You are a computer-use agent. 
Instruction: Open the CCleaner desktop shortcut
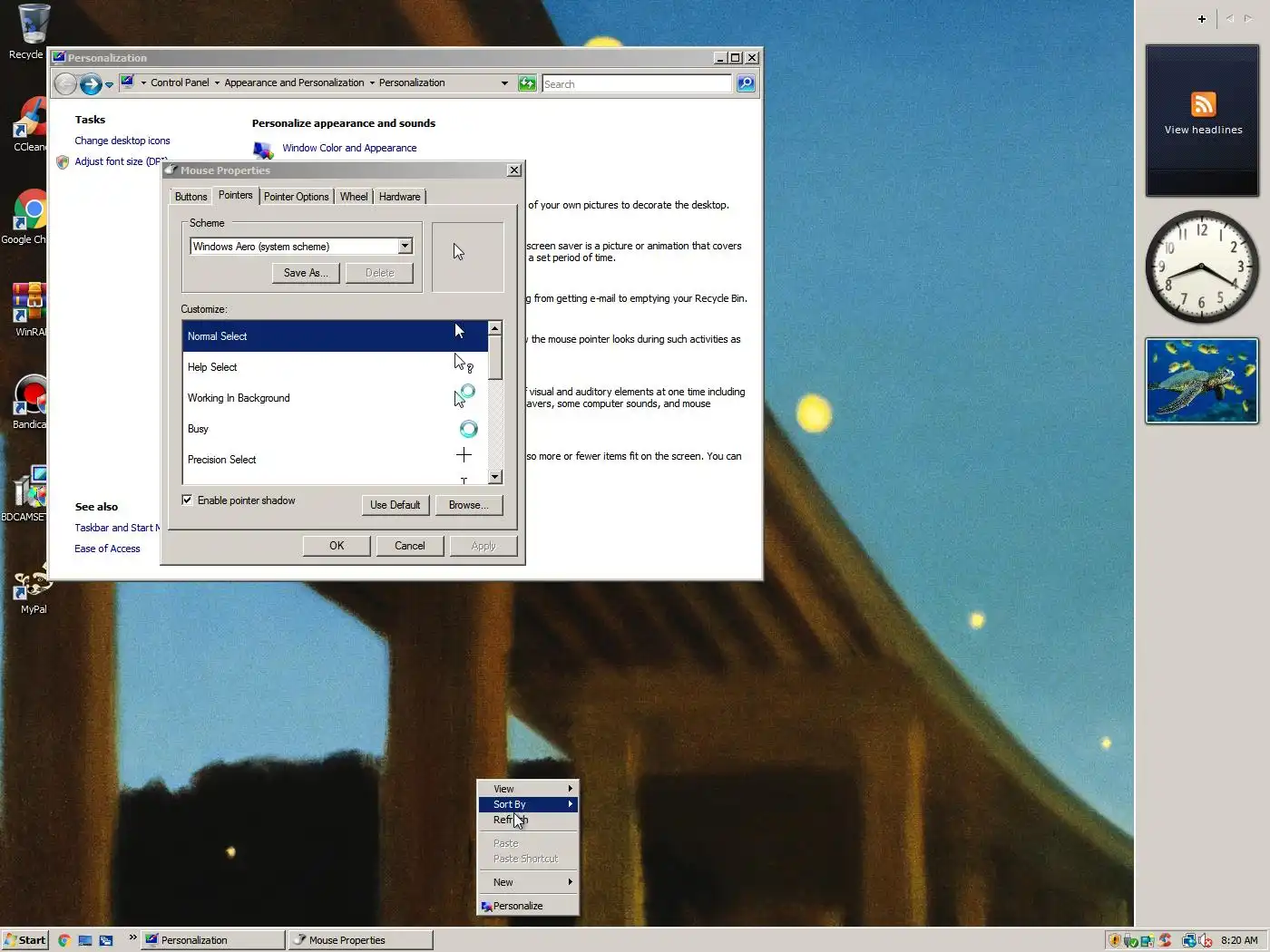(29, 124)
